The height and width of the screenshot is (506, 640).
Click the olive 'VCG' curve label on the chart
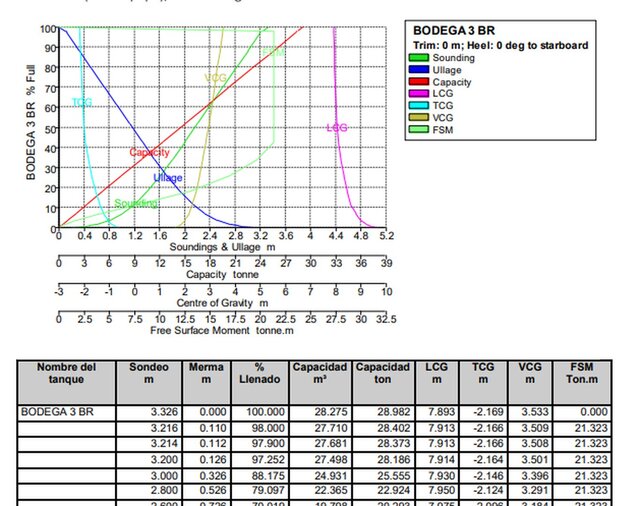[216, 78]
